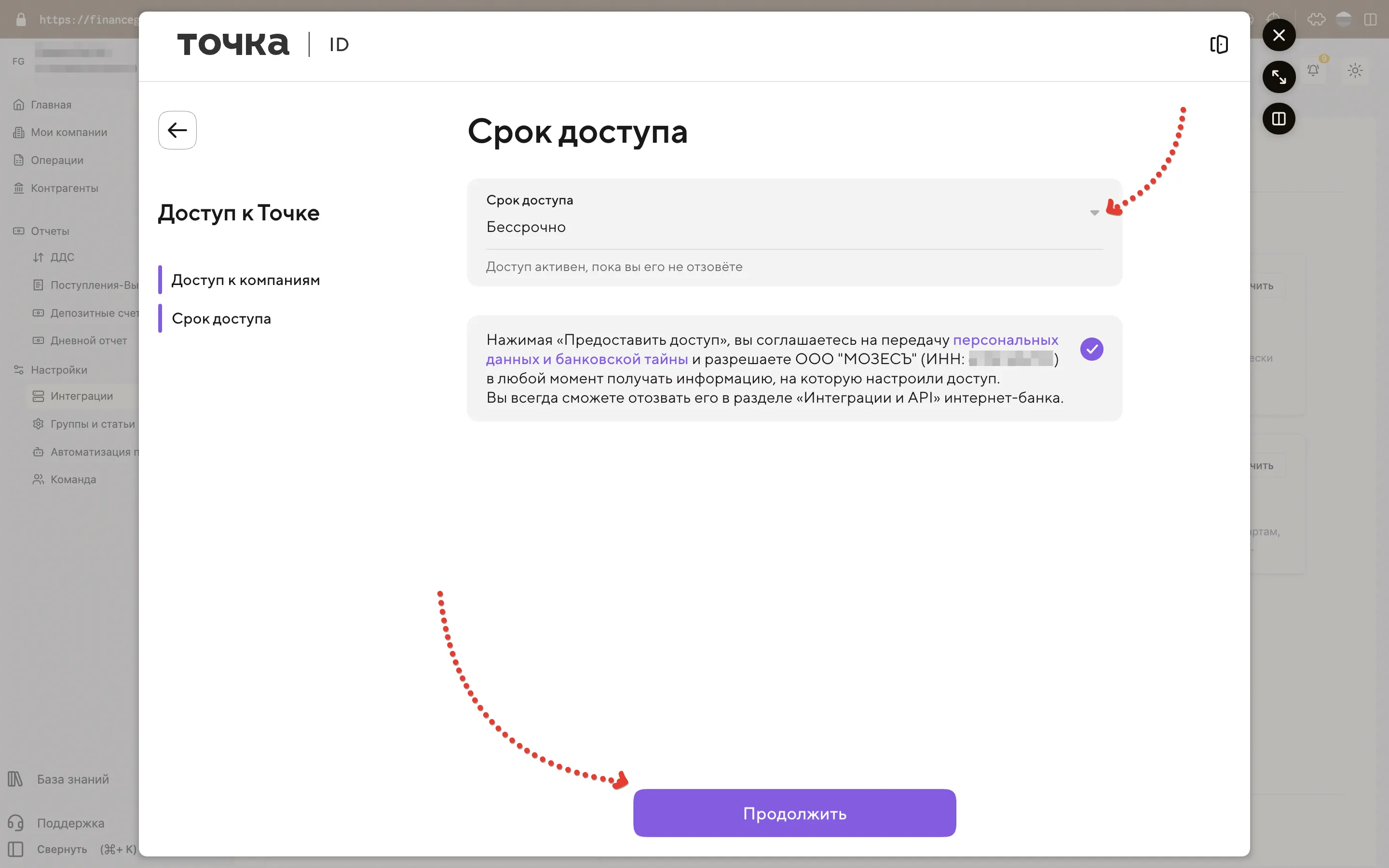
Task: Open Мои компании in the left menu
Action: pyautogui.click(x=69, y=132)
